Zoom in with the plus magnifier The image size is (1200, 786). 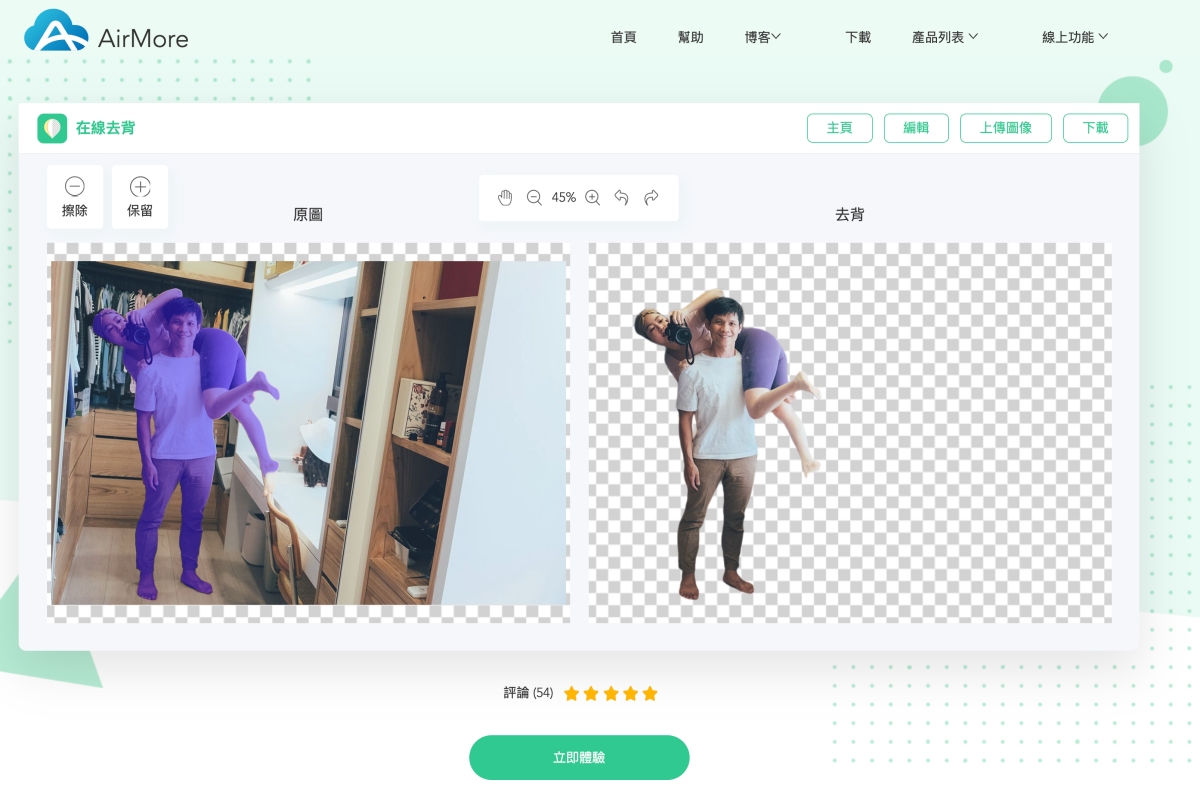[x=592, y=198]
